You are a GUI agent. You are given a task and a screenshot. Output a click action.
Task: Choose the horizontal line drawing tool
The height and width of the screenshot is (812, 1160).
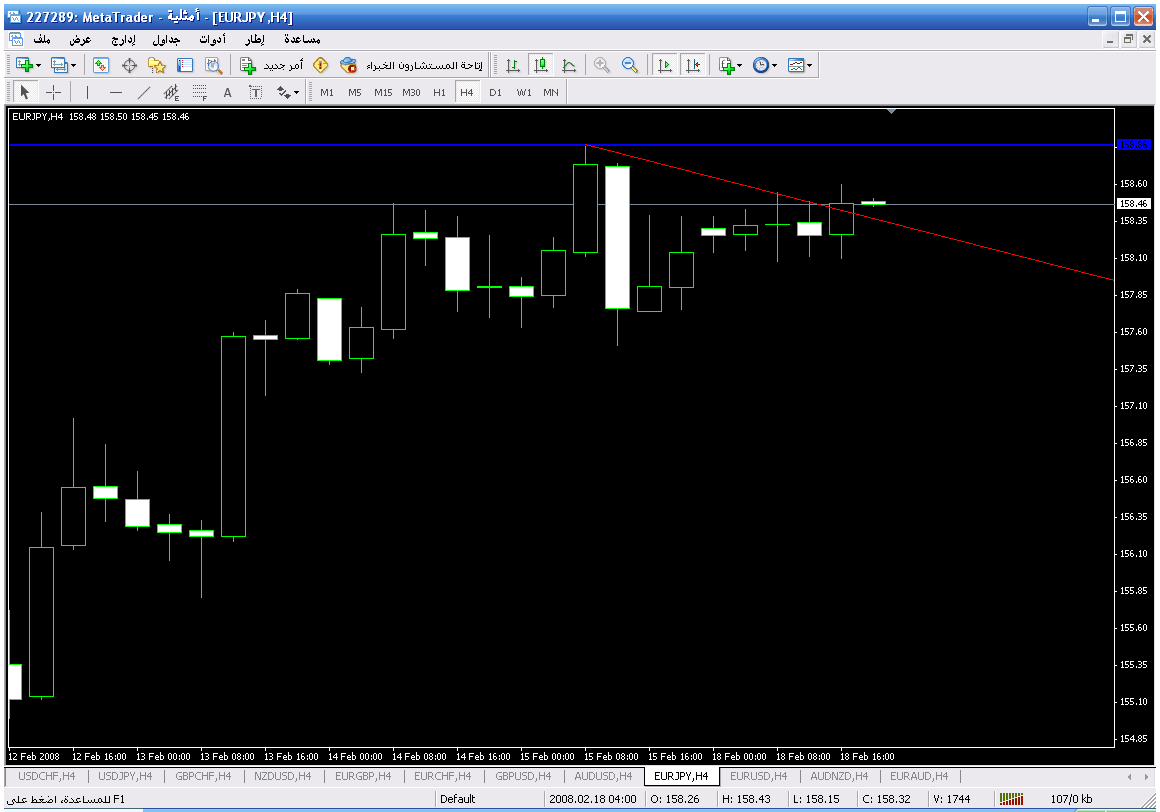point(115,93)
